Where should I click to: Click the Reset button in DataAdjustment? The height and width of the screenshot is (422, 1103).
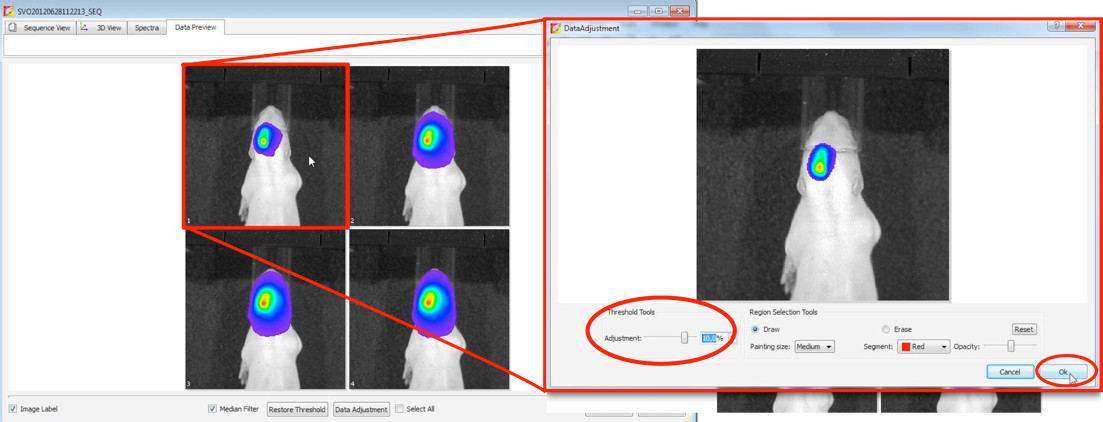(1024, 329)
